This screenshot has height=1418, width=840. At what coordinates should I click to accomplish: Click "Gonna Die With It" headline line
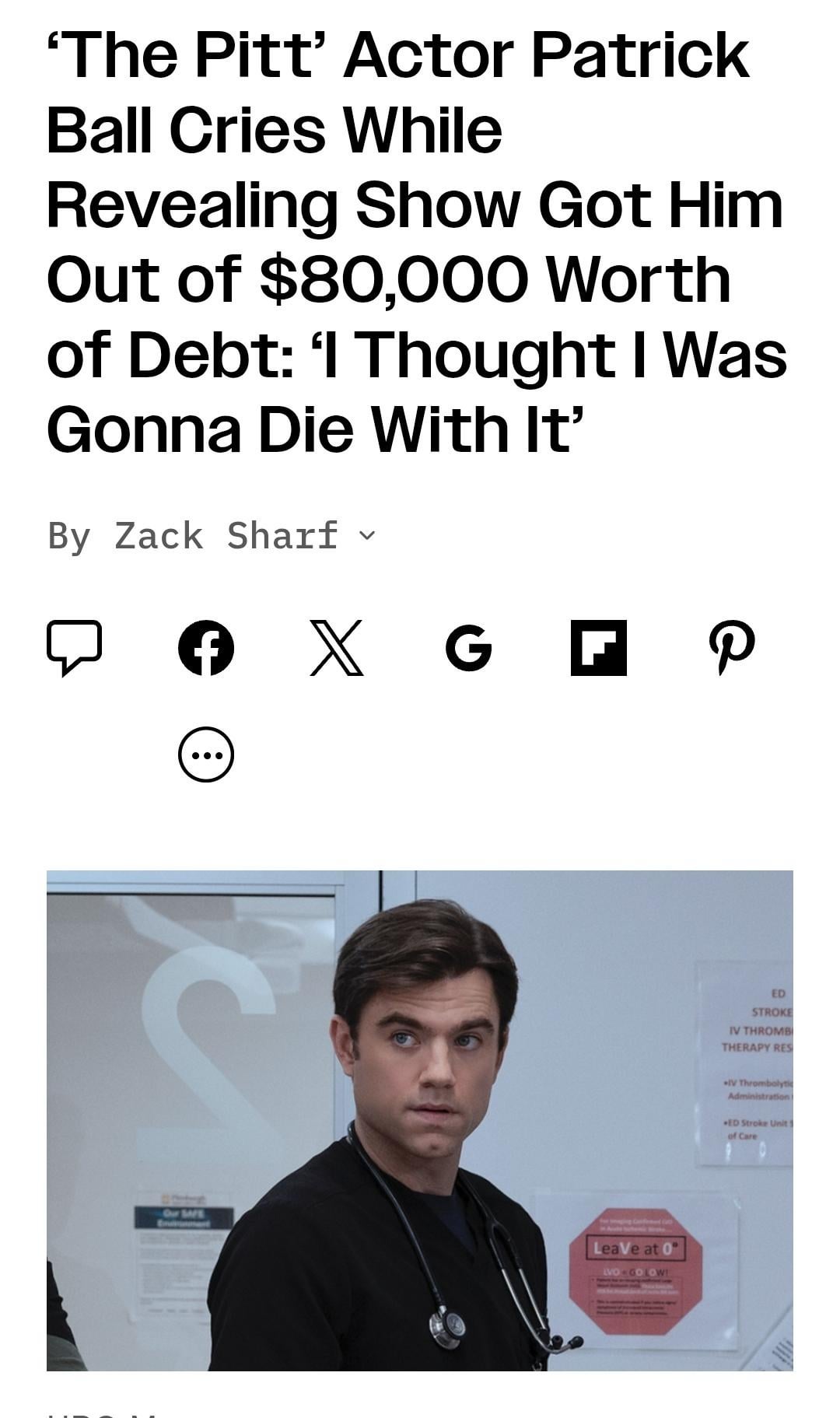coord(315,429)
